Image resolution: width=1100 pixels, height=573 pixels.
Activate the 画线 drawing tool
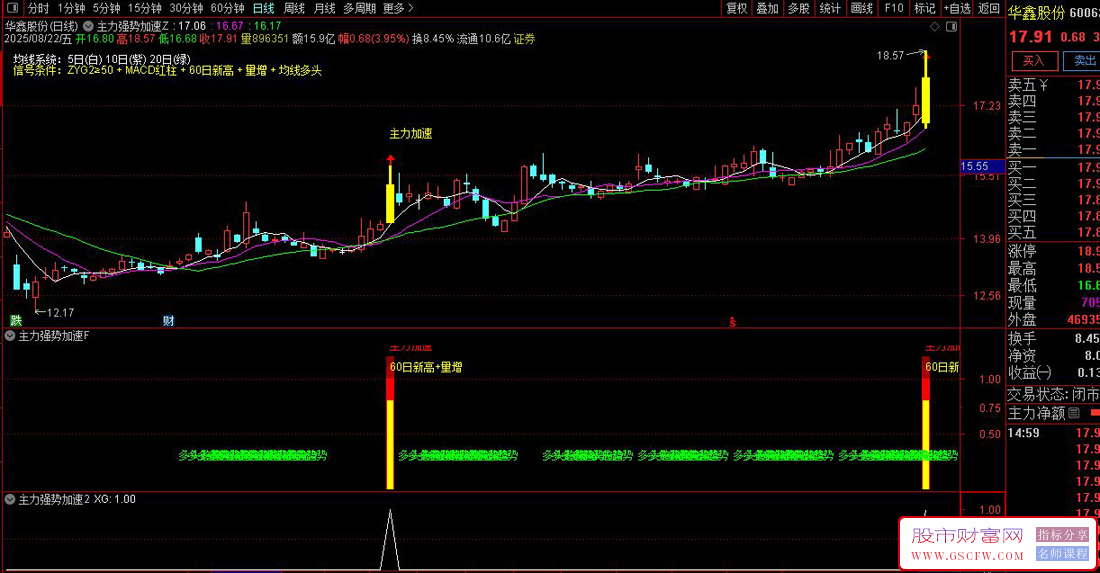(x=861, y=8)
